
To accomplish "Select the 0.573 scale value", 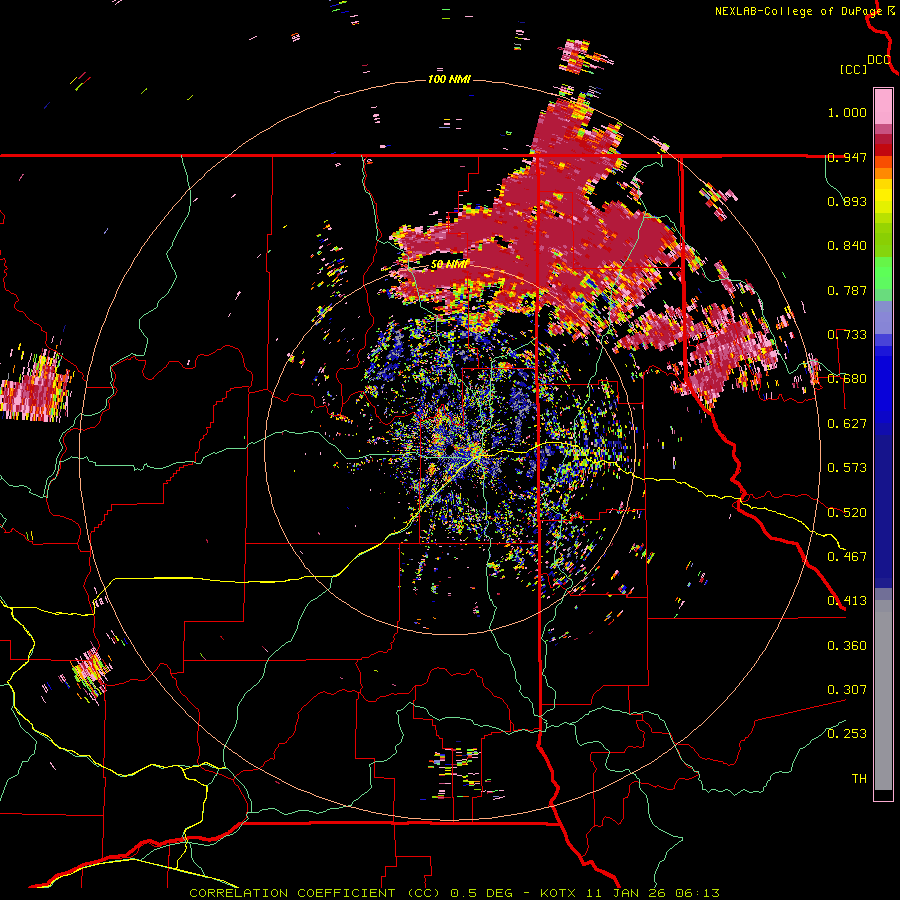I will click(847, 468).
